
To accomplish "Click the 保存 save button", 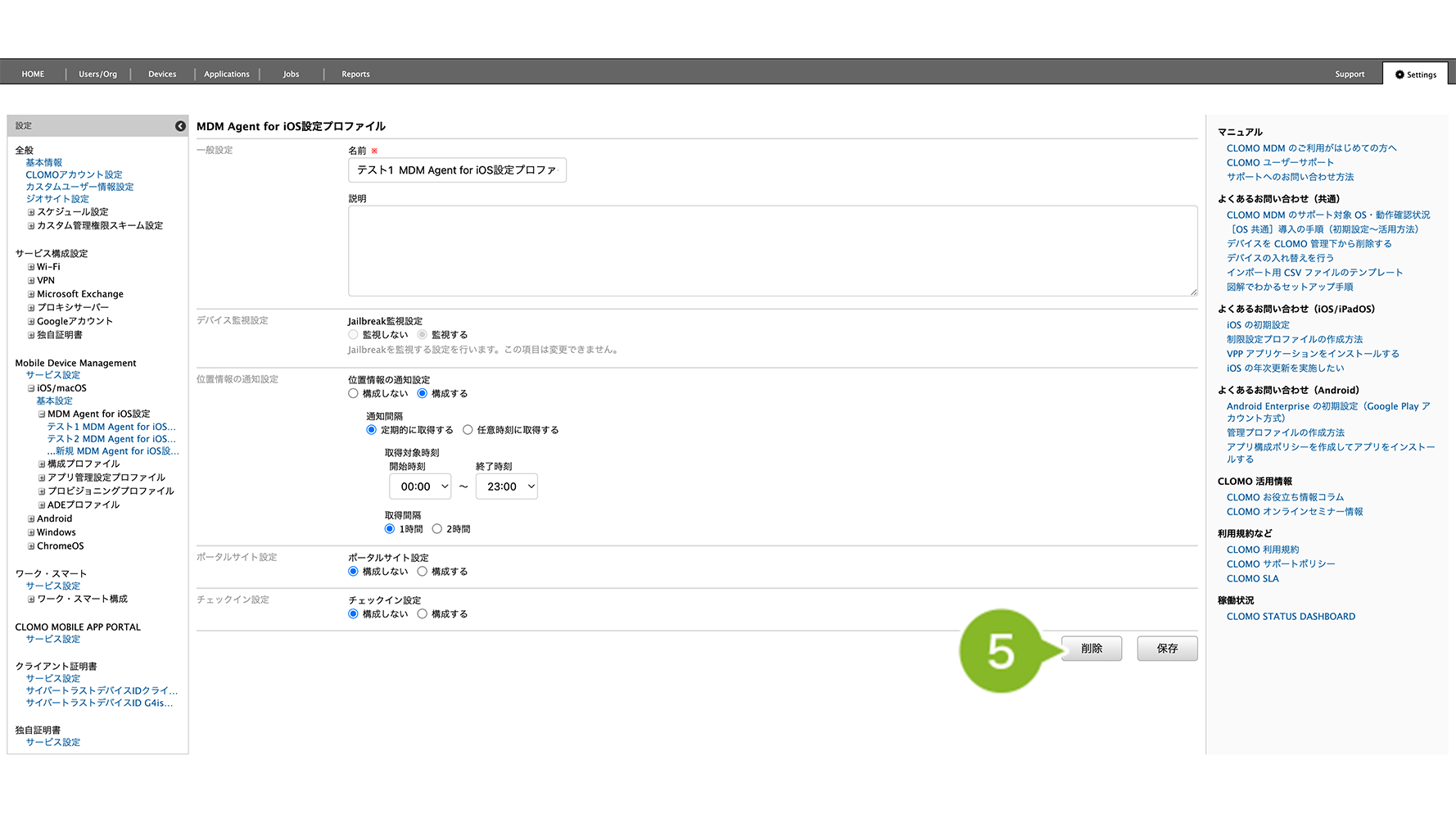I will [x=1167, y=649].
